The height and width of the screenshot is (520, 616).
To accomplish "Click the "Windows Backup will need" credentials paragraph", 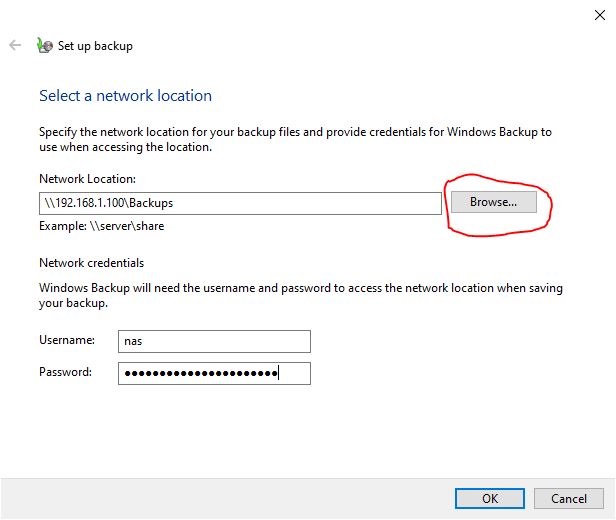I will (301, 295).
